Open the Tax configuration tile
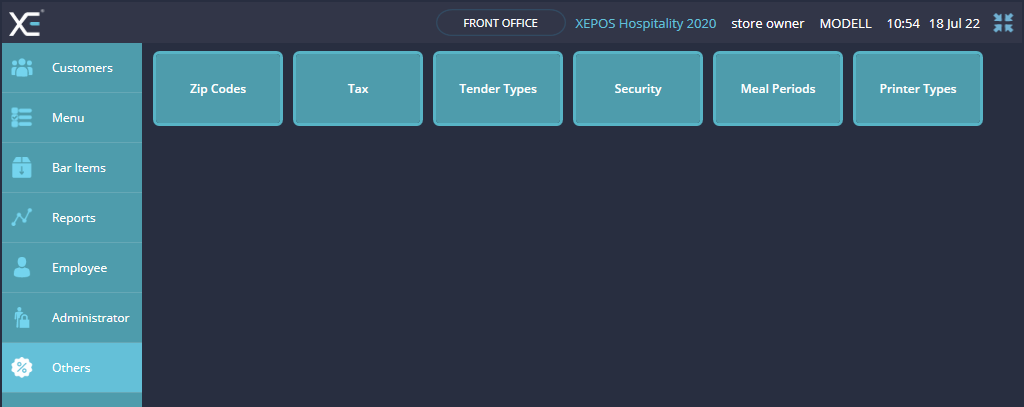 pos(358,89)
